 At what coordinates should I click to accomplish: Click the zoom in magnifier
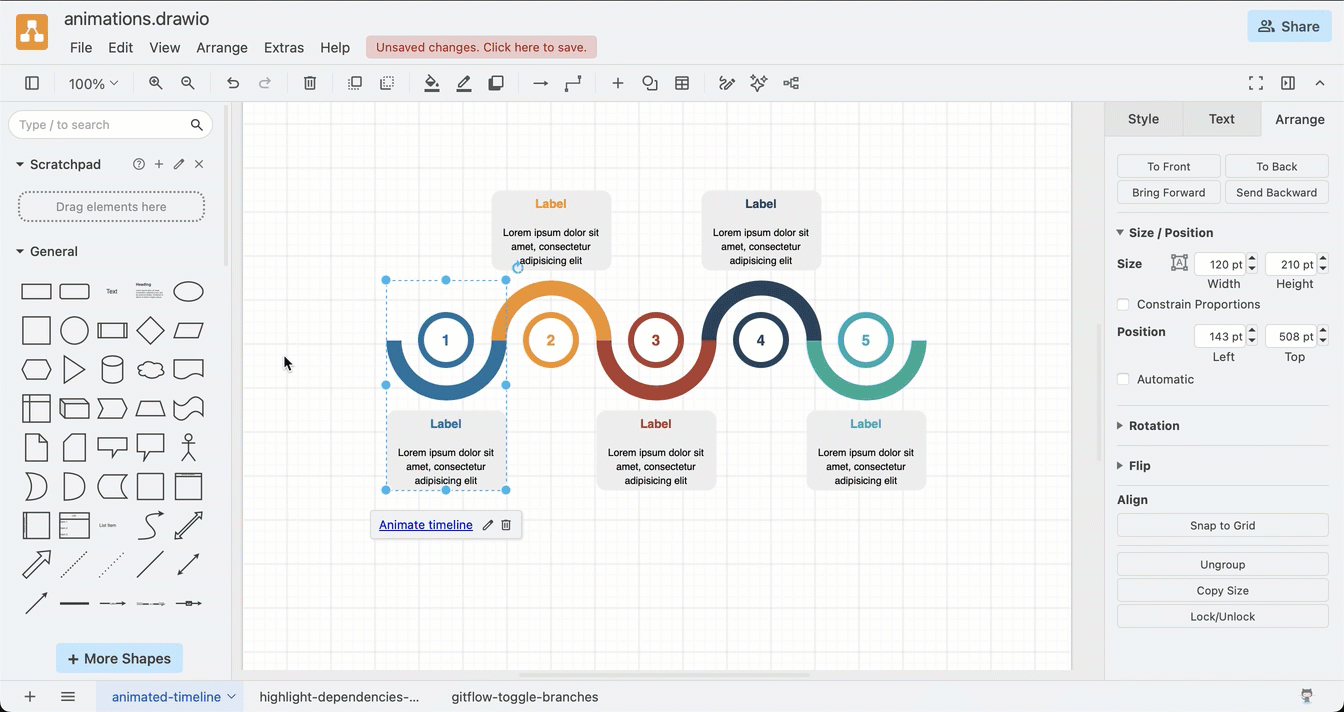[156, 83]
